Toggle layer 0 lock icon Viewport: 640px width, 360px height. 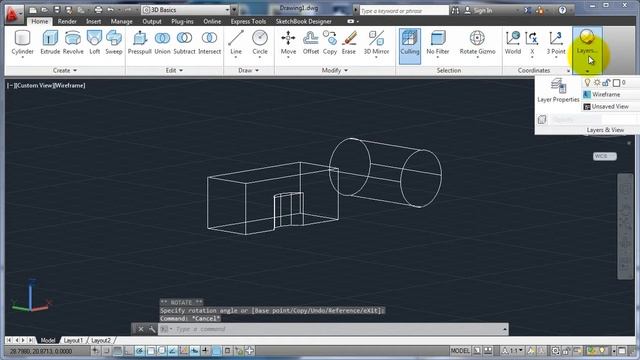point(606,82)
